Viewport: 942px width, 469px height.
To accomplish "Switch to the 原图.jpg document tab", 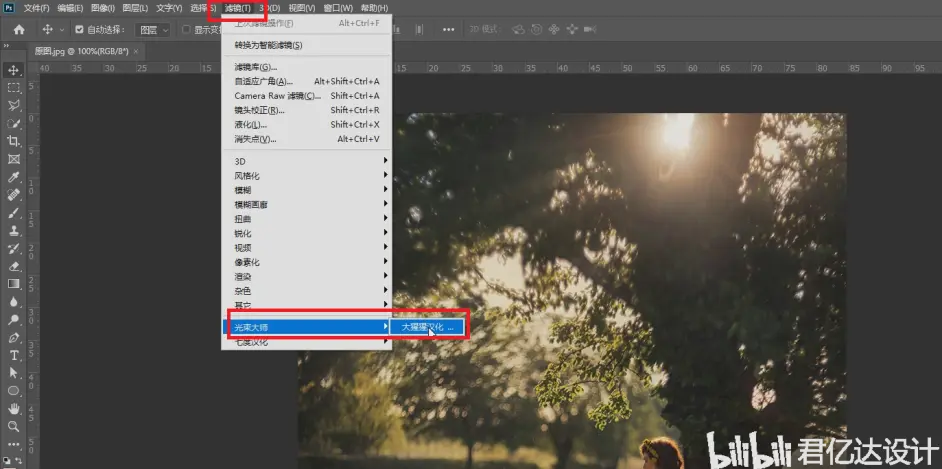I will pyautogui.click(x=82, y=52).
